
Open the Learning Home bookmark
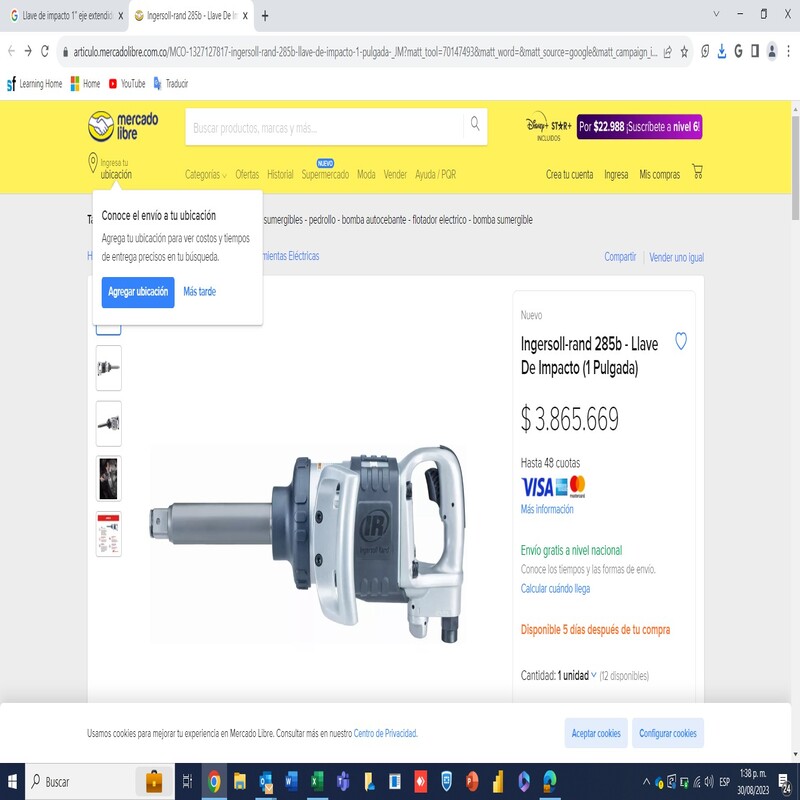pyautogui.click(x=35, y=84)
